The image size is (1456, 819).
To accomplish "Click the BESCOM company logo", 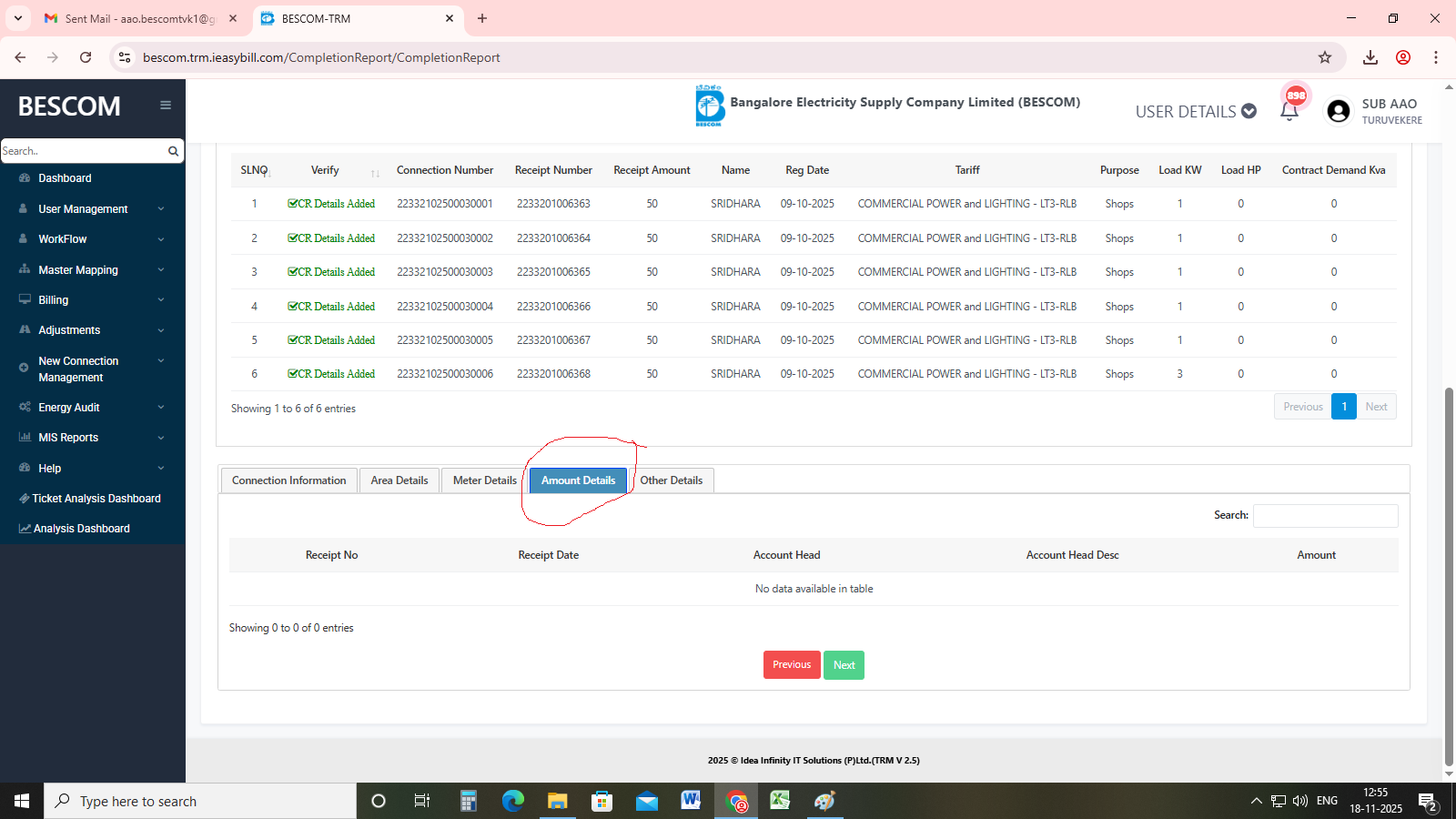I will pyautogui.click(x=710, y=106).
